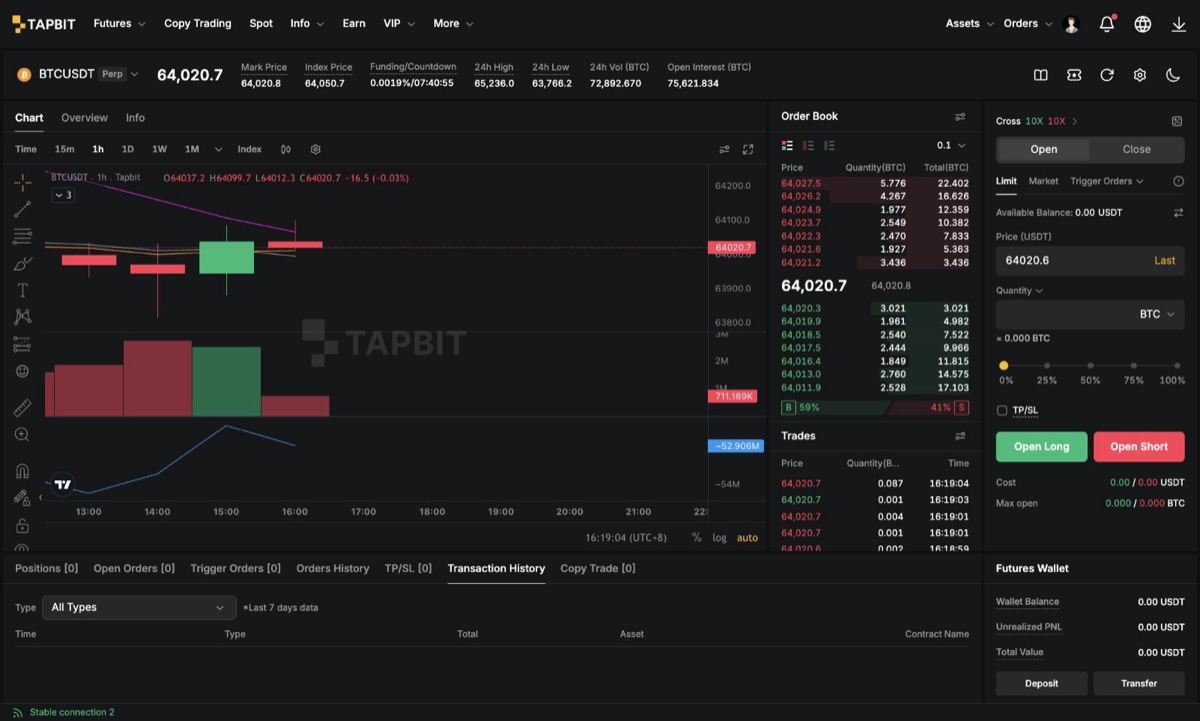Collapse the indicator legend 3 toggle
1200x721 pixels.
(x=63, y=195)
